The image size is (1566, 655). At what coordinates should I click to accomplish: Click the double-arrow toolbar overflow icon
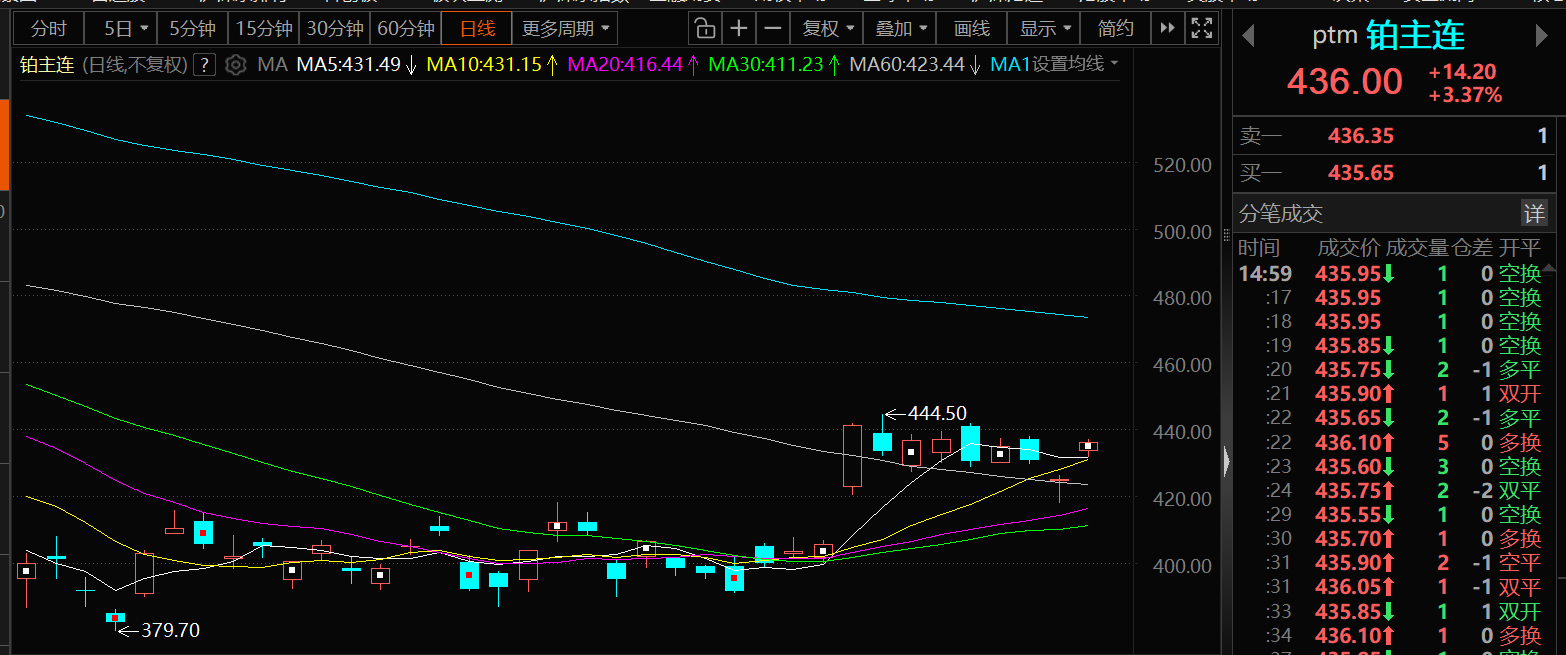coord(1167,28)
